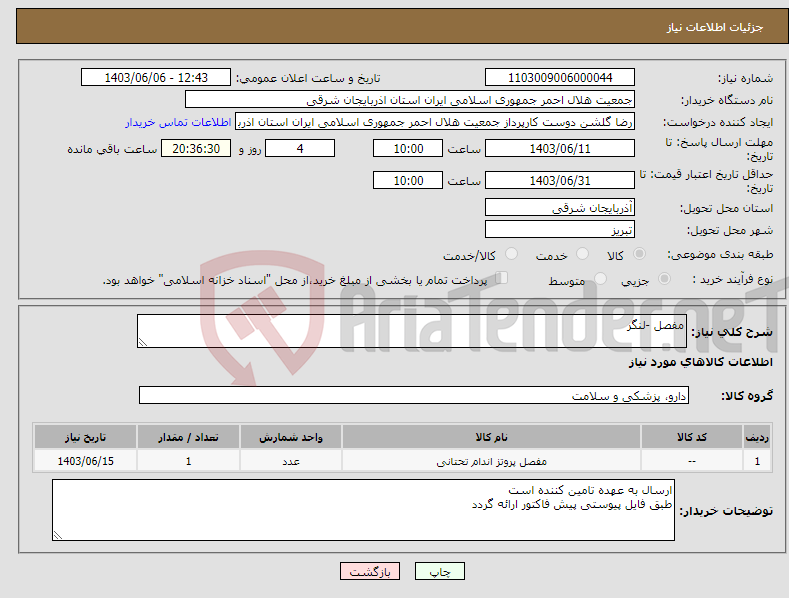Click the unit cell عدد

[x=291, y=461]
